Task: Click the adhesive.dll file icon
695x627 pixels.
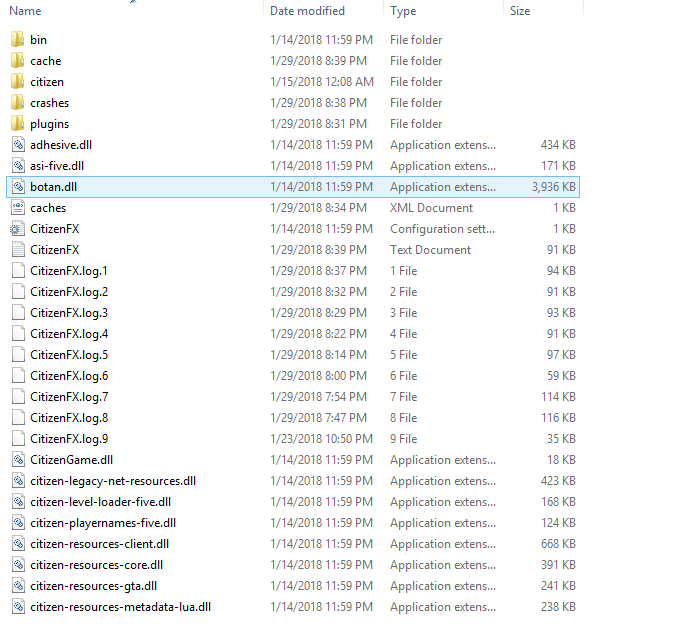Action: [18, 145]
